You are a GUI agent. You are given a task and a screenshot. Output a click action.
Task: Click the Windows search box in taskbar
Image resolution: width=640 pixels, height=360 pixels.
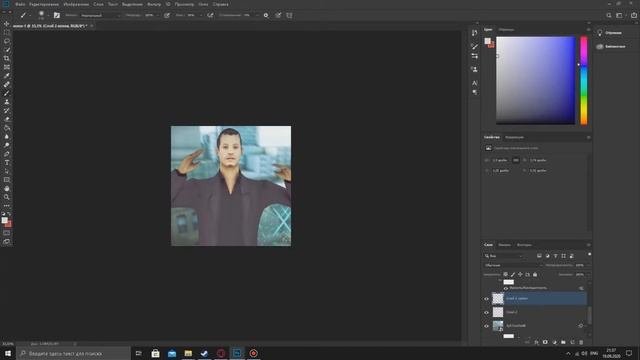[73, 353]
